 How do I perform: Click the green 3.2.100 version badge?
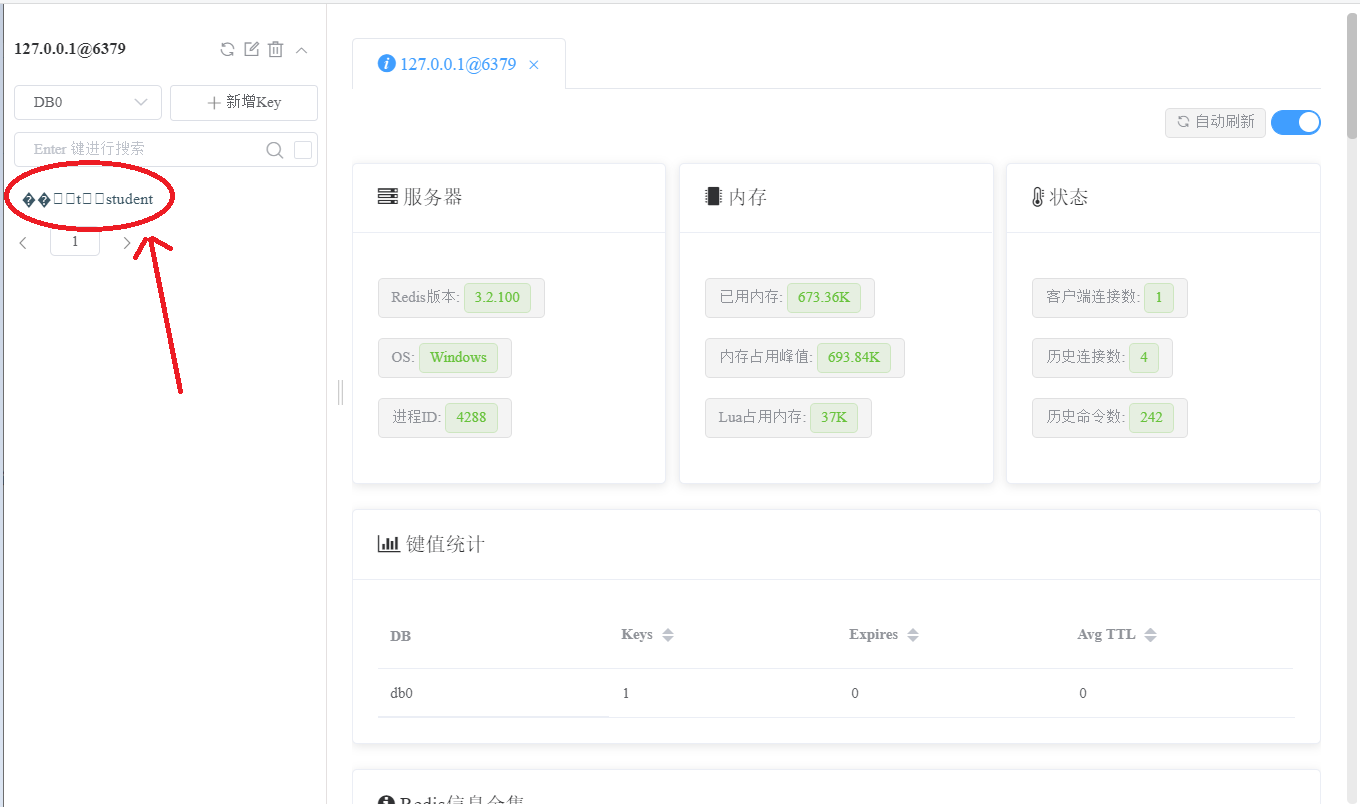500,297
